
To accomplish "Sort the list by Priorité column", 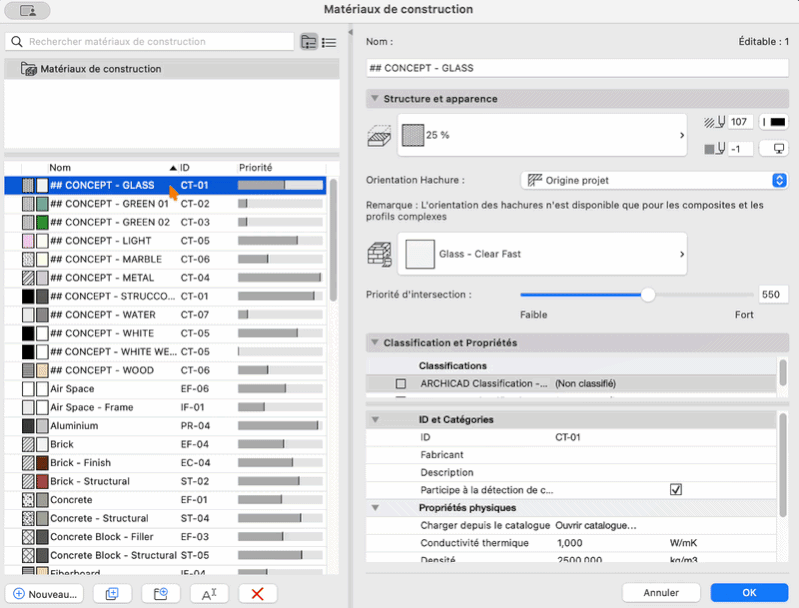I will pos(256,168).
